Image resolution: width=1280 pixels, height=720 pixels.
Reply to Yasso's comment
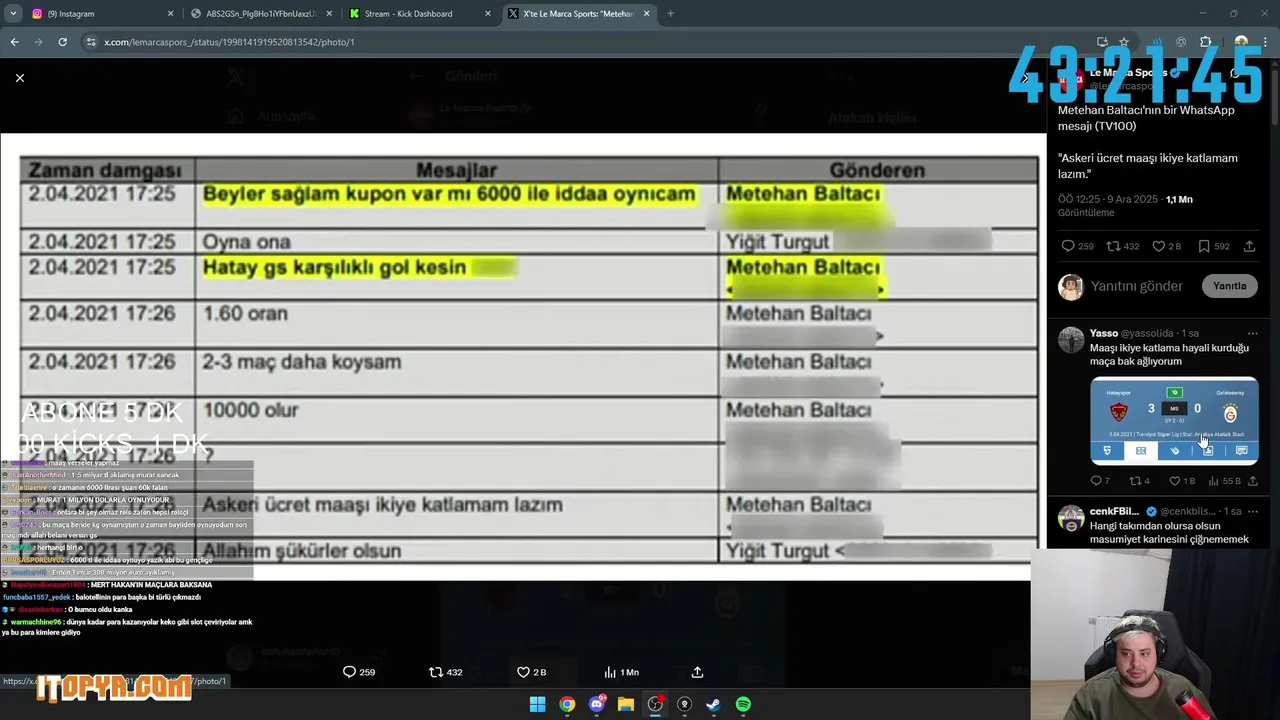click(x=1100, y=481)
